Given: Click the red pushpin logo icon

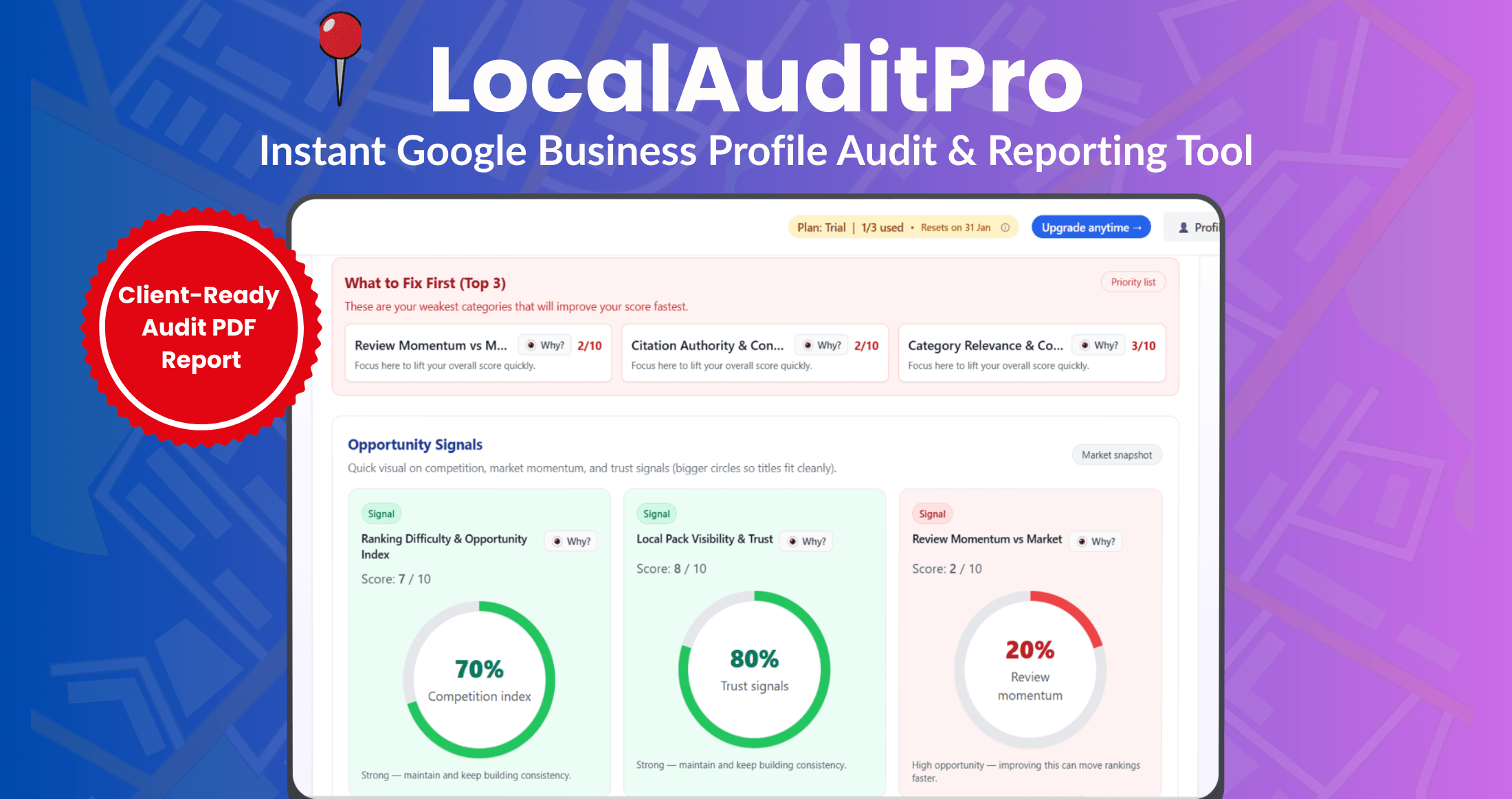Looking at the screenshot, I should (x=340, y=59).
